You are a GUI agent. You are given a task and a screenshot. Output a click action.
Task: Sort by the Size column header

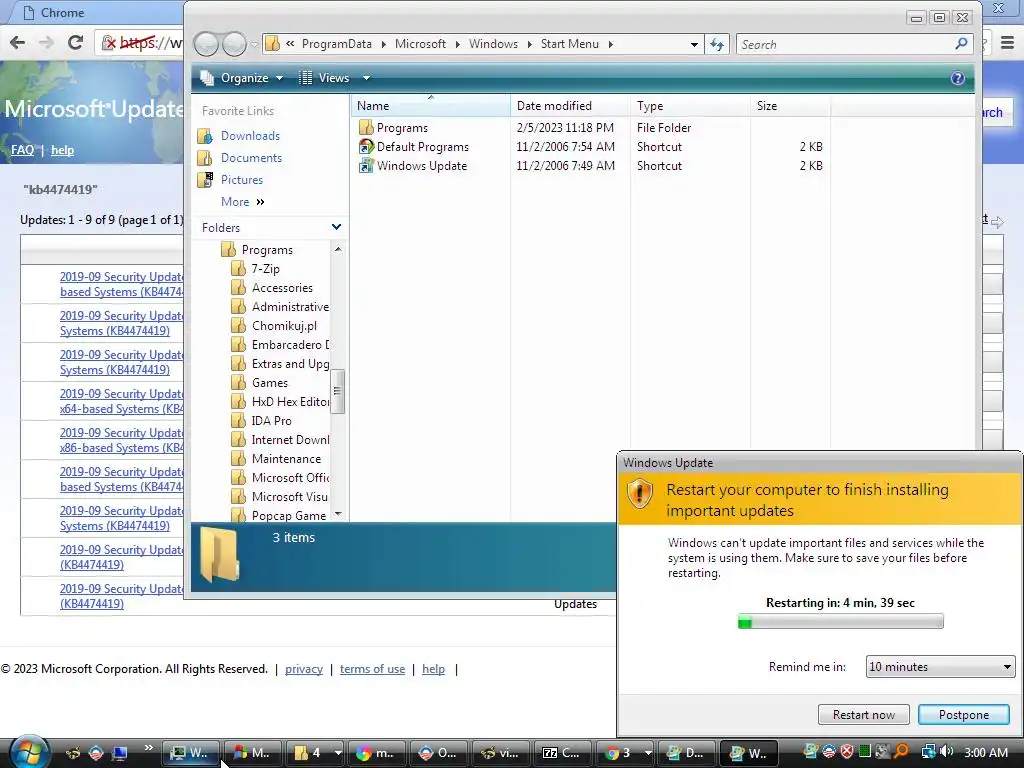click(790, 106)
